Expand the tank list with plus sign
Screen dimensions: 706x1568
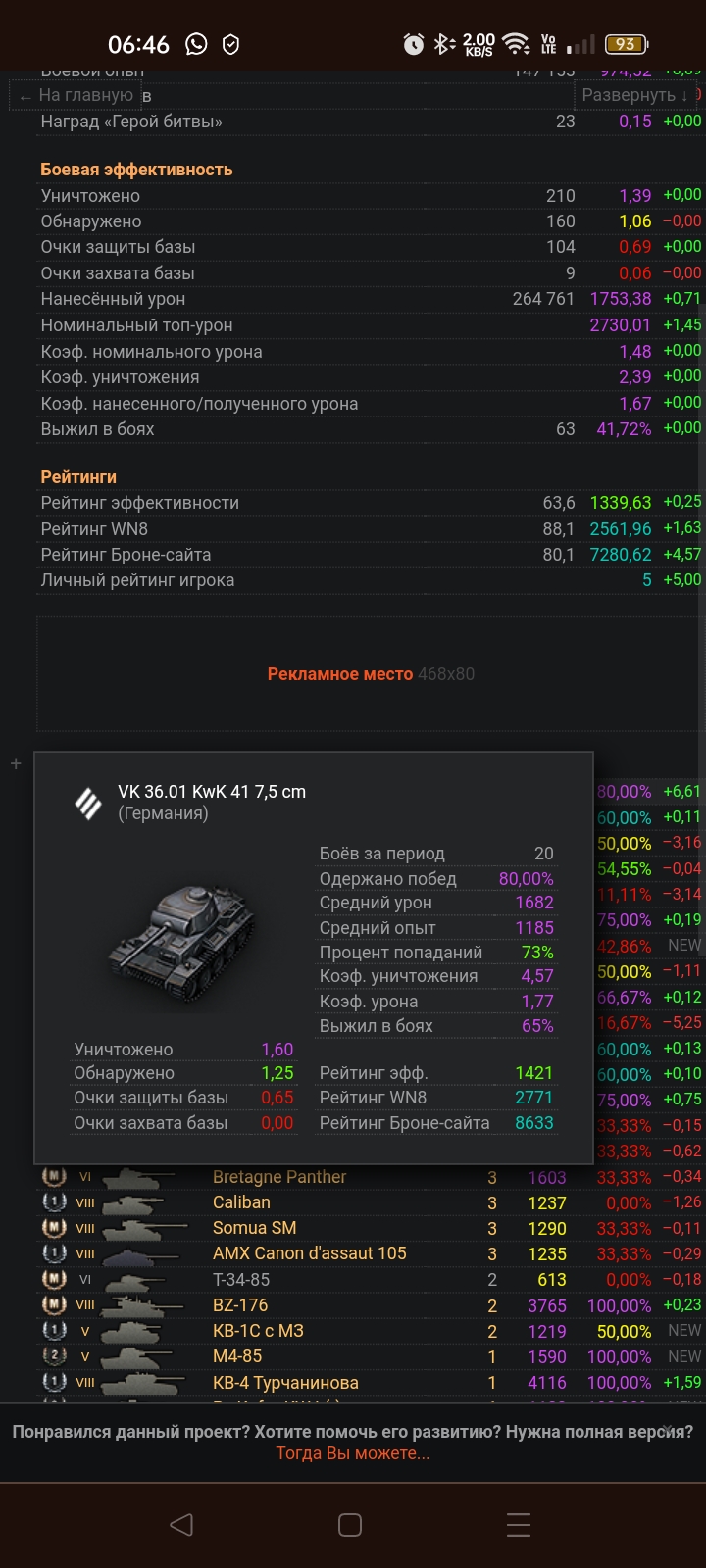coord(16,763)
